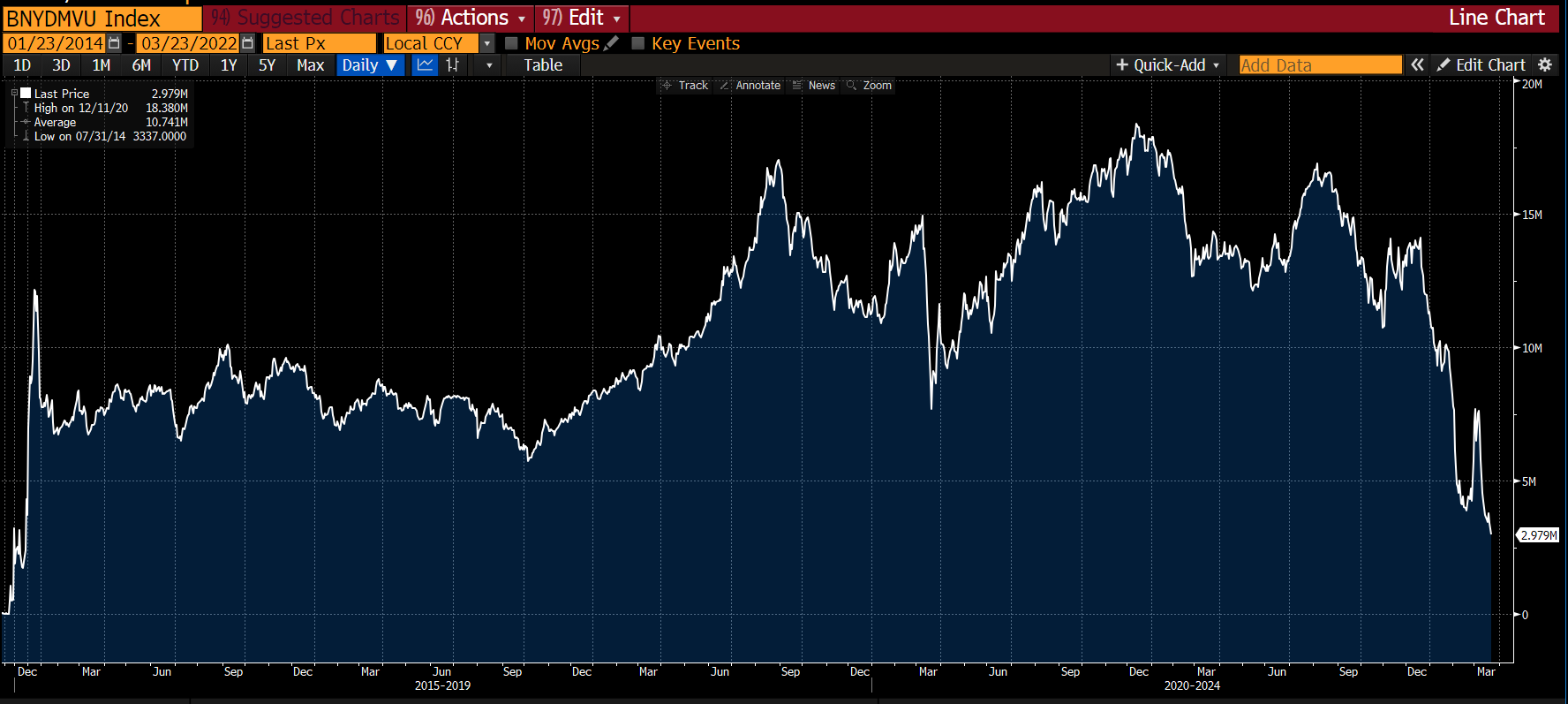
Task: Select the 1Y range tab
Action: (x=229, y=64)
